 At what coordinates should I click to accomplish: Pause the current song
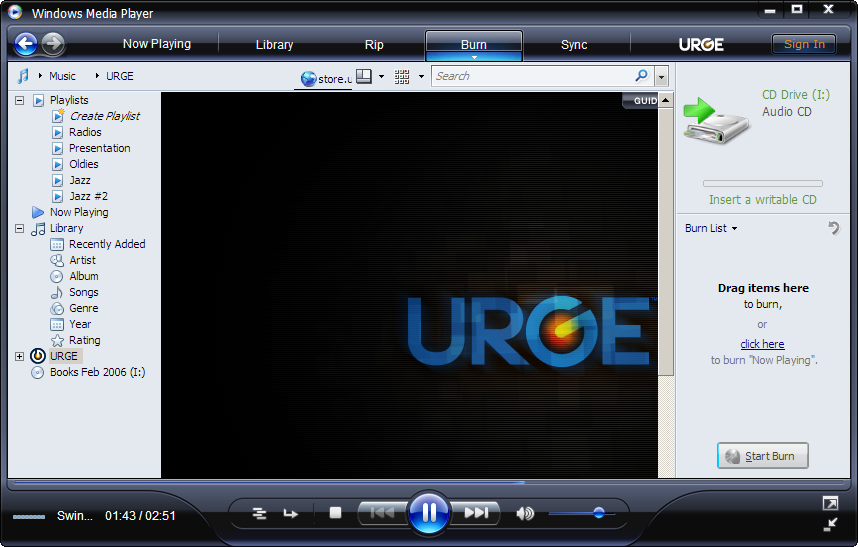[x=429, y=513]
